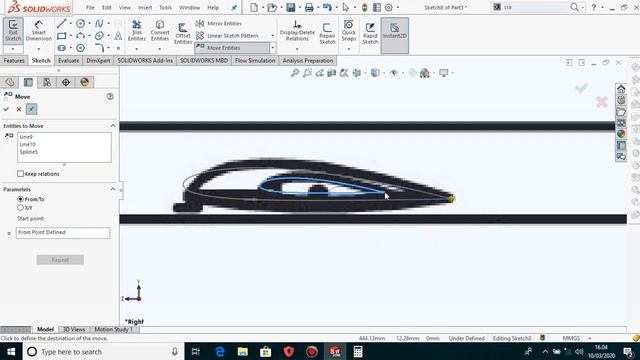The width and height of the screenshot is (640, 360).
Task: Confirm the Move with green check in panel
Action: click(x=6, y=109)
